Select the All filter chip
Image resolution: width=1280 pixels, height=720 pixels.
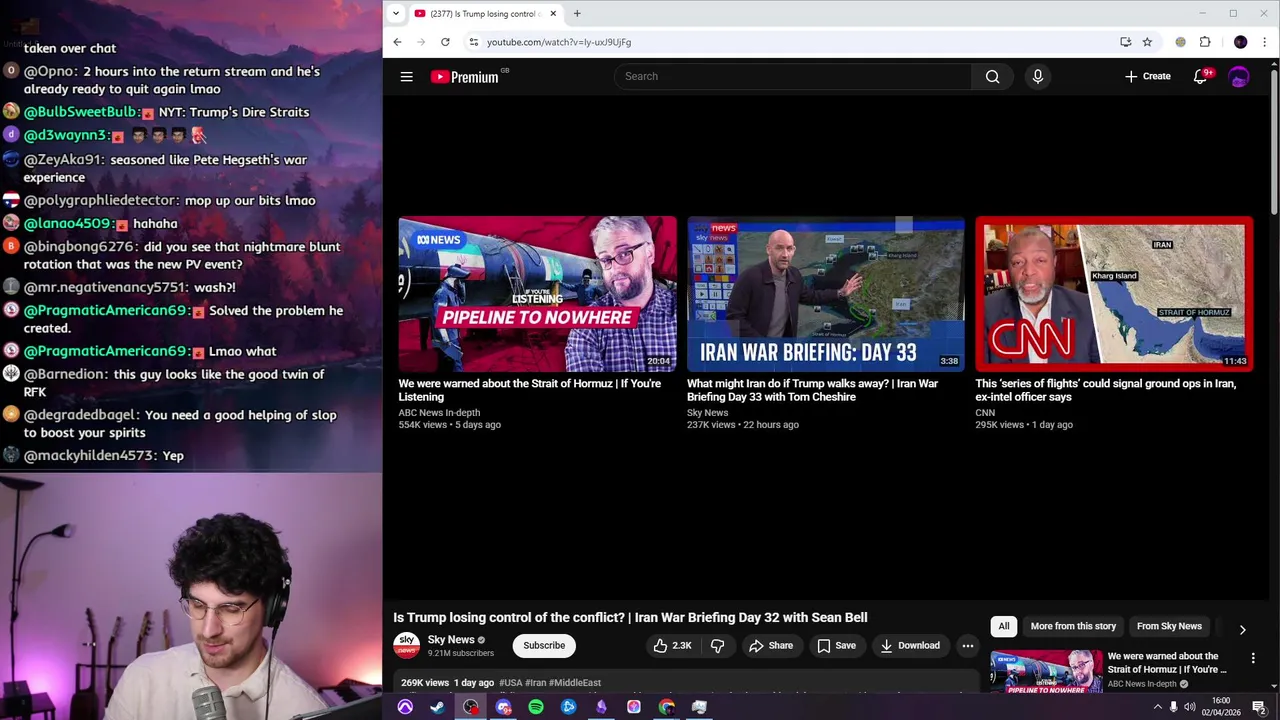coord(1003,627)
